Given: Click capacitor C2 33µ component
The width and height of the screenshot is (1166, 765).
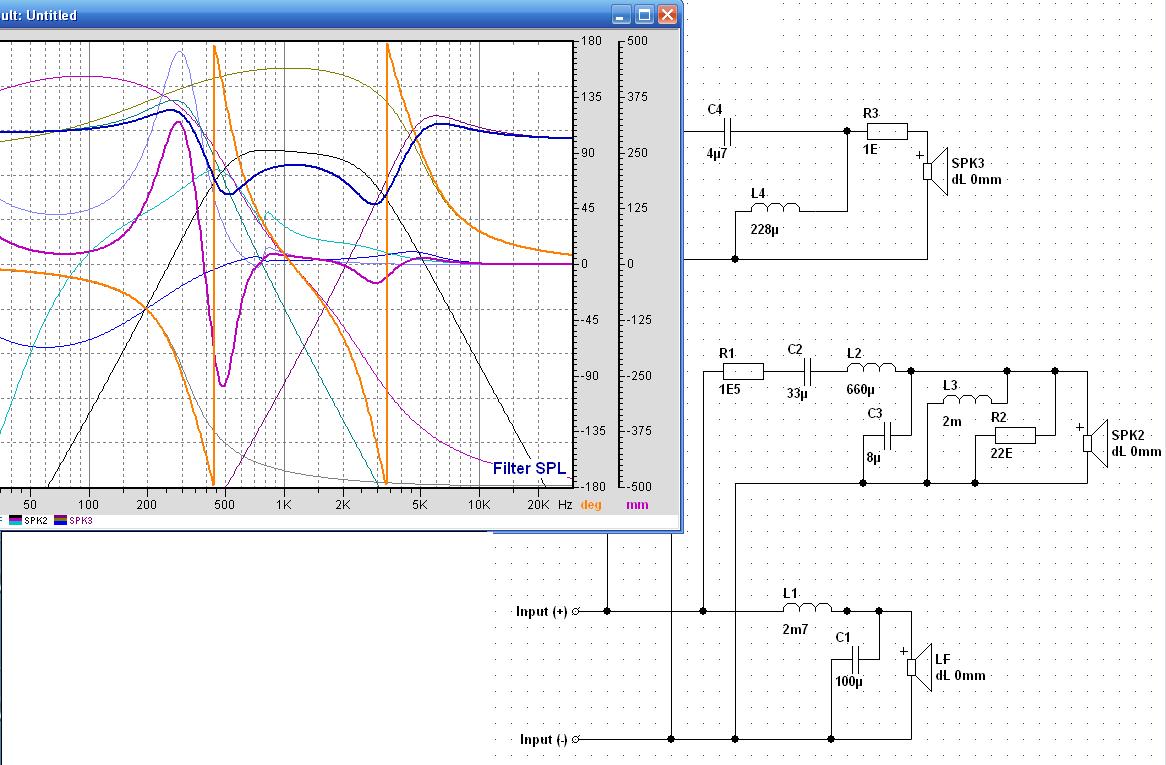Looking at the screenshot, I should (808, 371).
